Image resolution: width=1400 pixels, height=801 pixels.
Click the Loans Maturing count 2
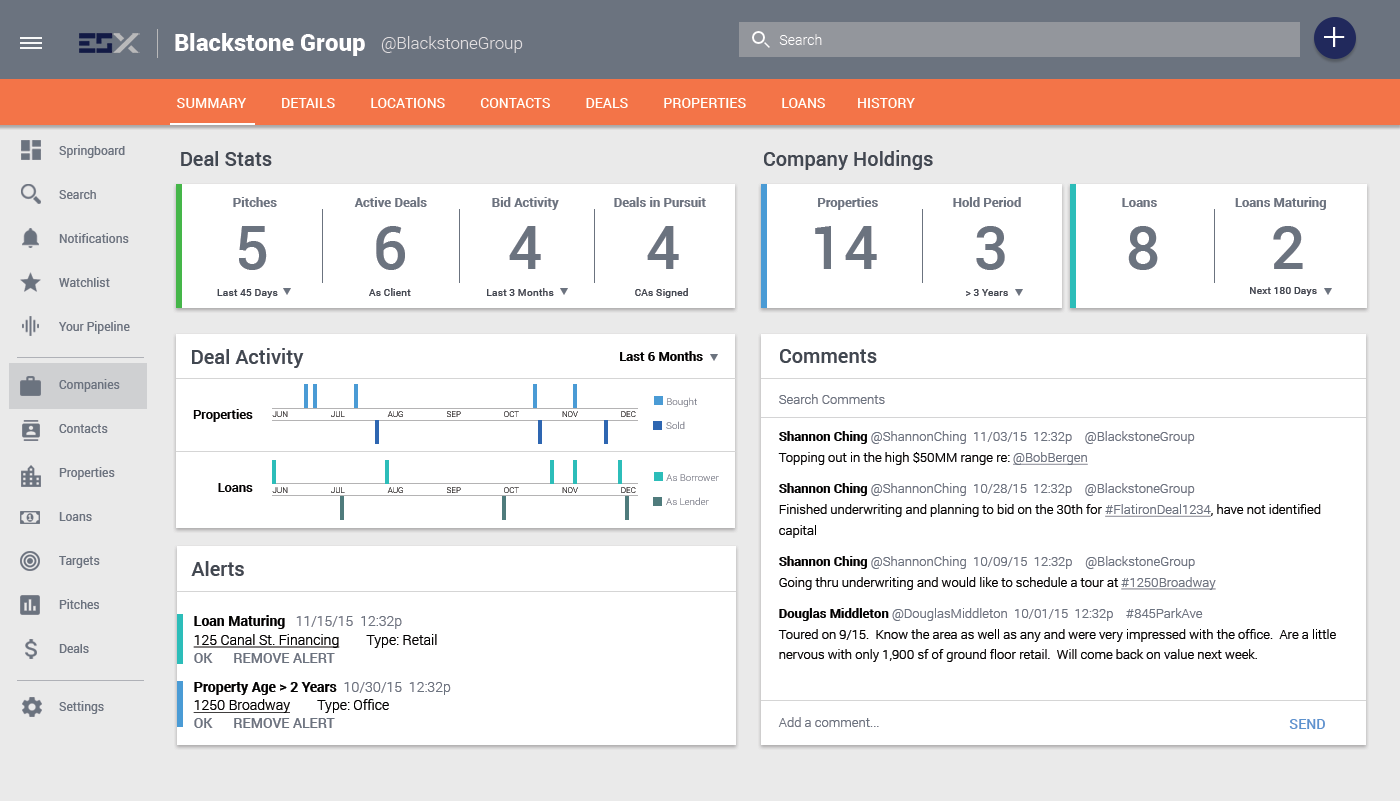pyautogui.click(x=1288, y=248)
